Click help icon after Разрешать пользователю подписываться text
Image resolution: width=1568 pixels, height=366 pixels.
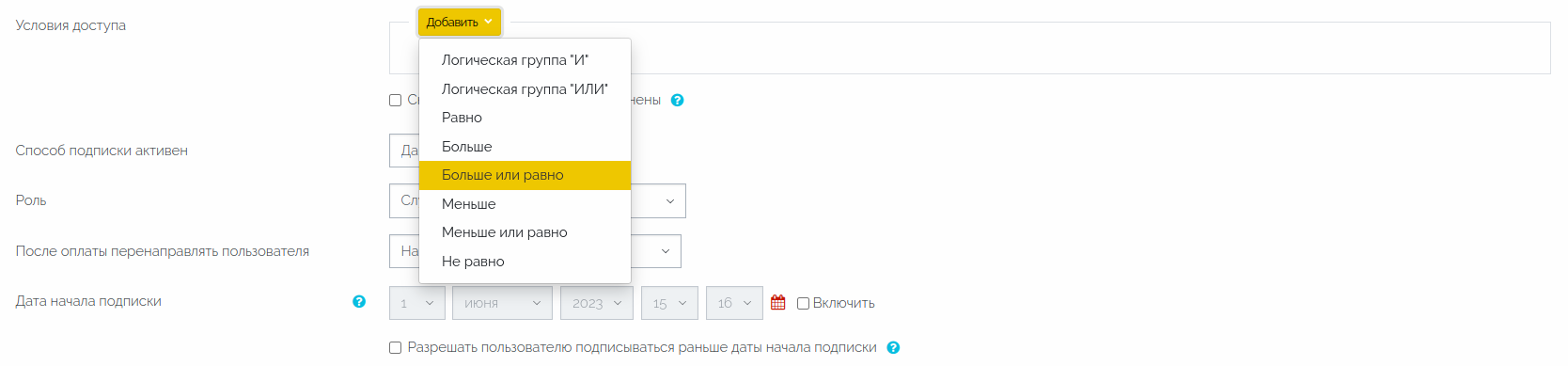tap(893, 347)
